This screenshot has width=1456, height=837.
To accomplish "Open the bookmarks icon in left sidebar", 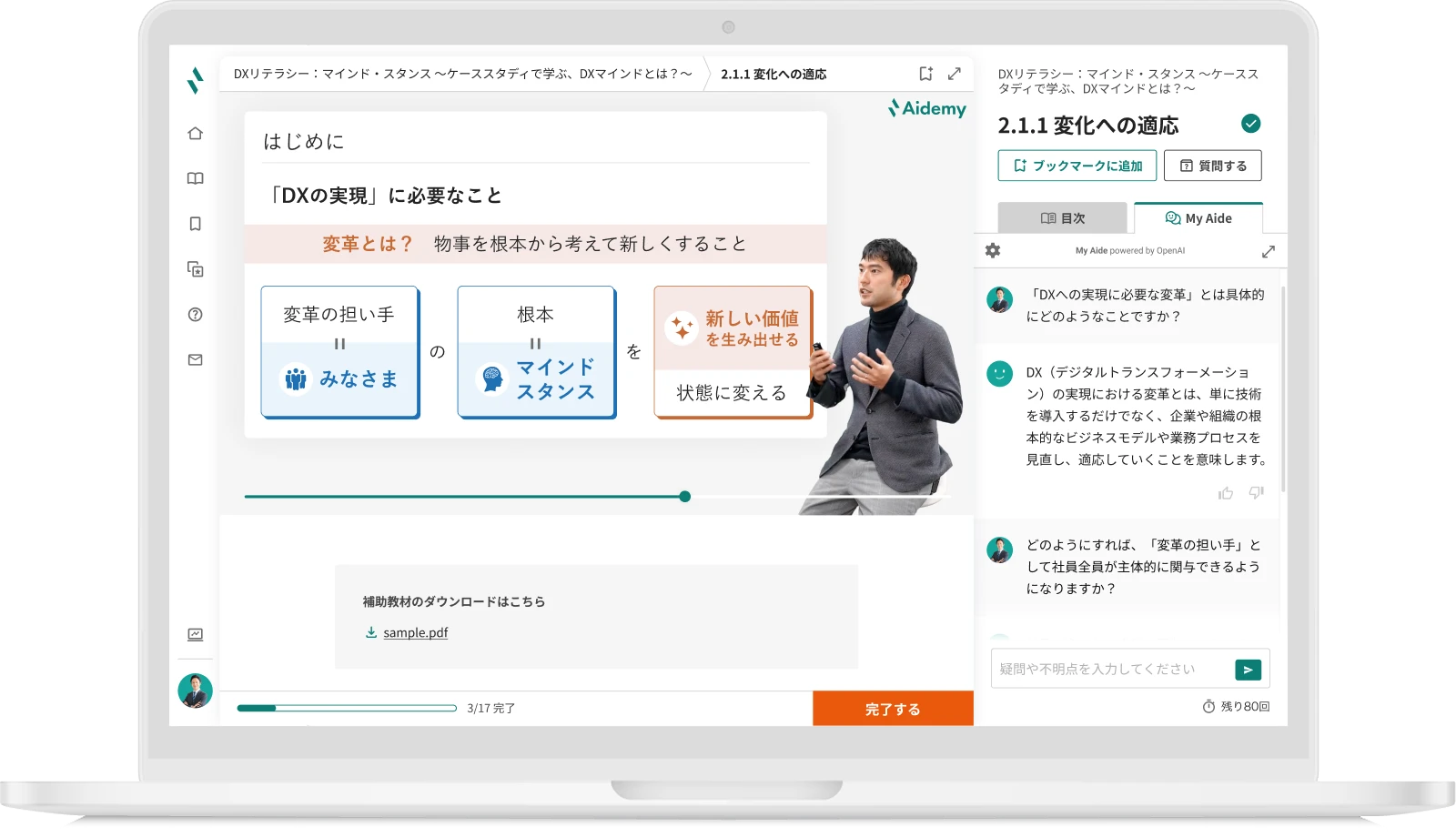I will pos(195,224).
